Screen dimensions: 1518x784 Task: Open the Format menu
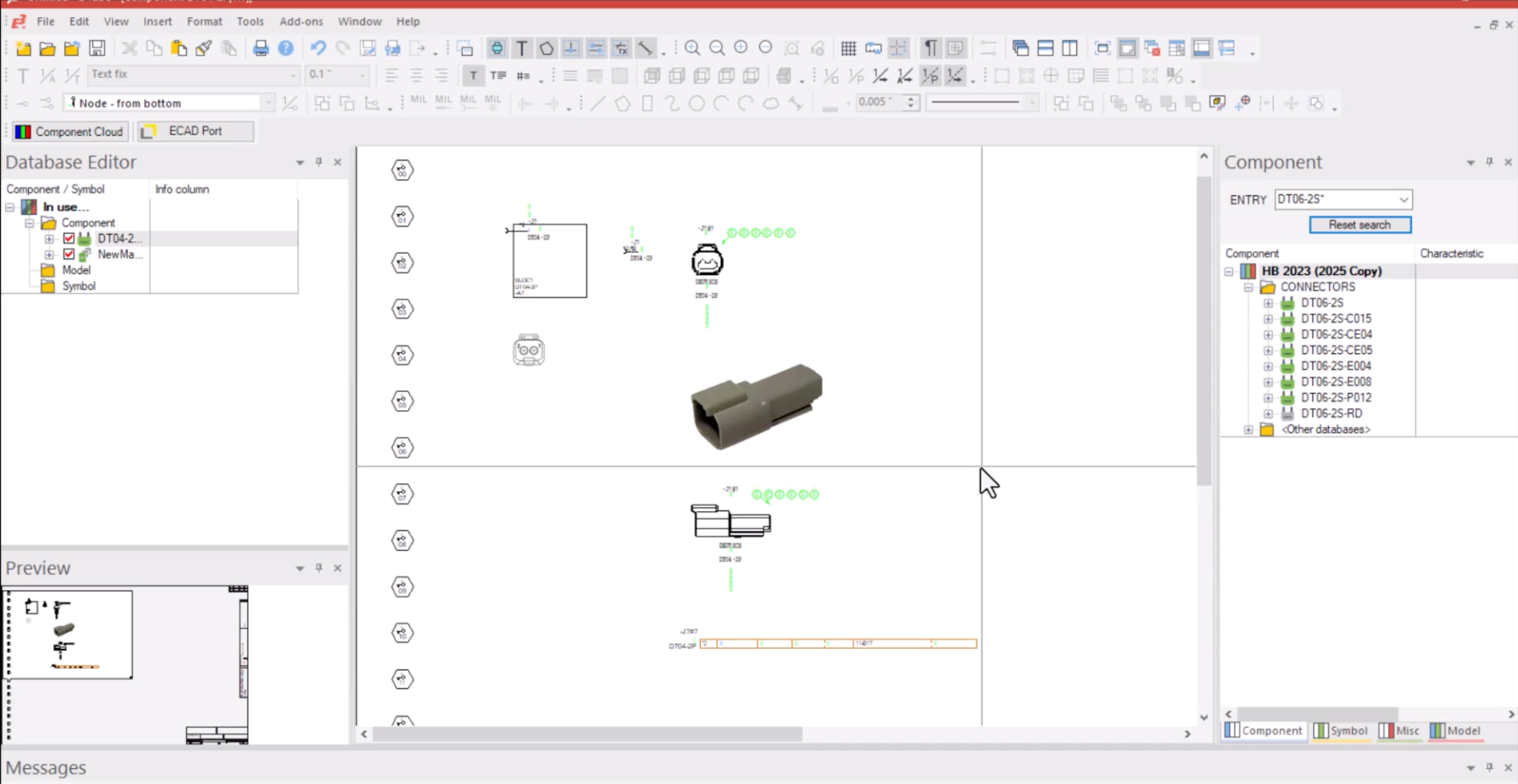(x=204, y=21)
